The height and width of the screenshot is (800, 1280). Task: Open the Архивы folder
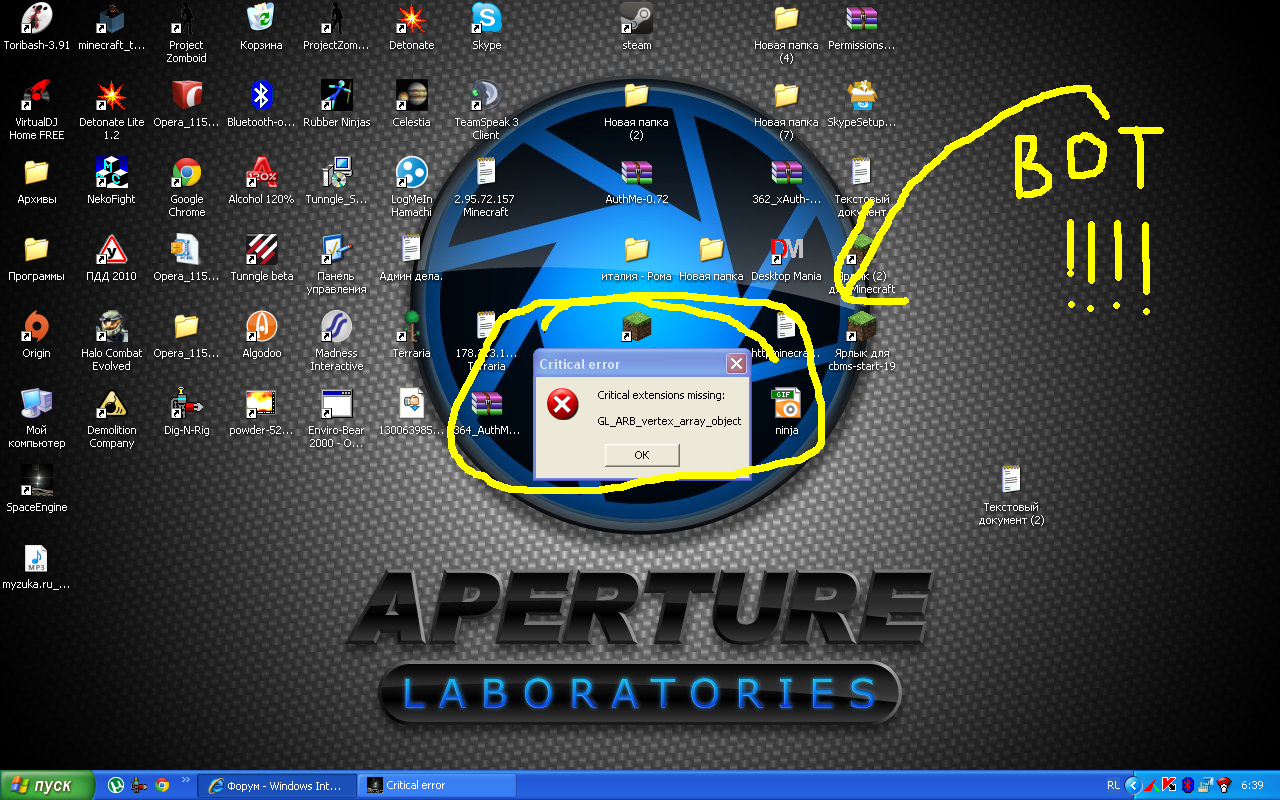(37, 181)
